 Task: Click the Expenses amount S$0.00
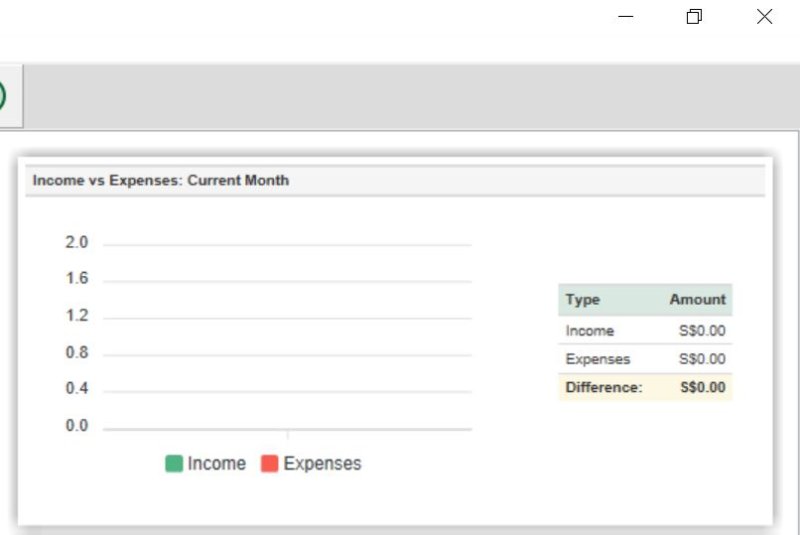click(x=702, y=359)
